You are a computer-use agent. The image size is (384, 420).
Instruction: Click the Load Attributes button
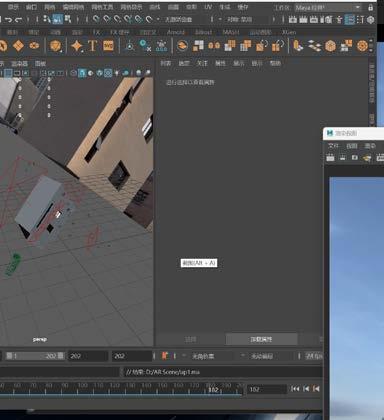click(x=261, y=339)
